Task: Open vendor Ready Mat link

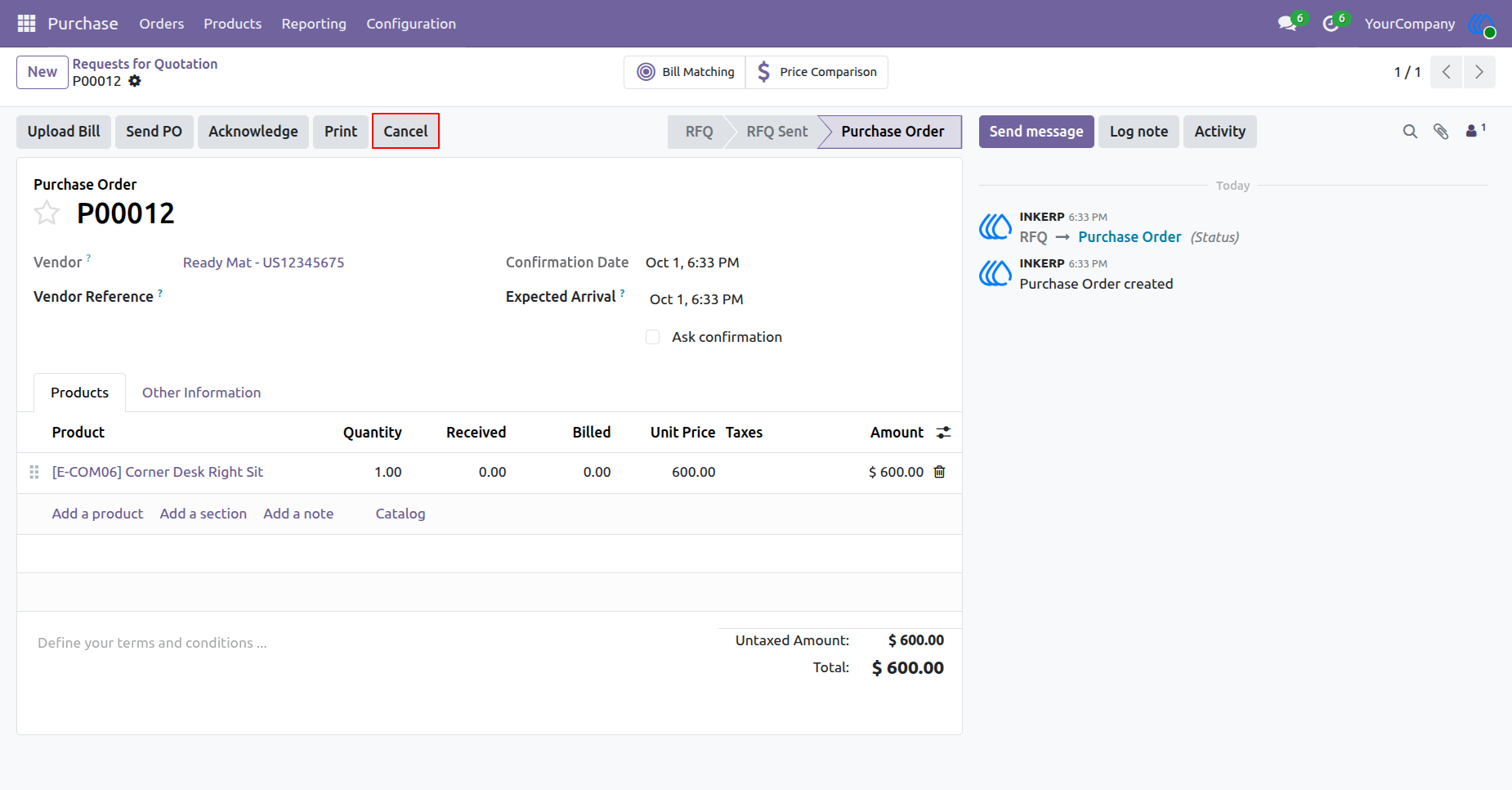Action: point(263,263)
